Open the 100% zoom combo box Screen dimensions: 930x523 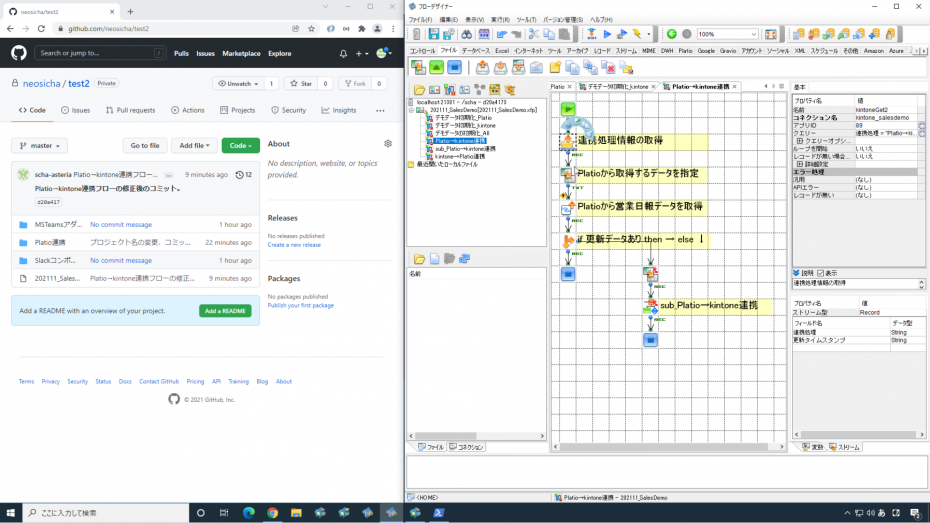point(728,34)
